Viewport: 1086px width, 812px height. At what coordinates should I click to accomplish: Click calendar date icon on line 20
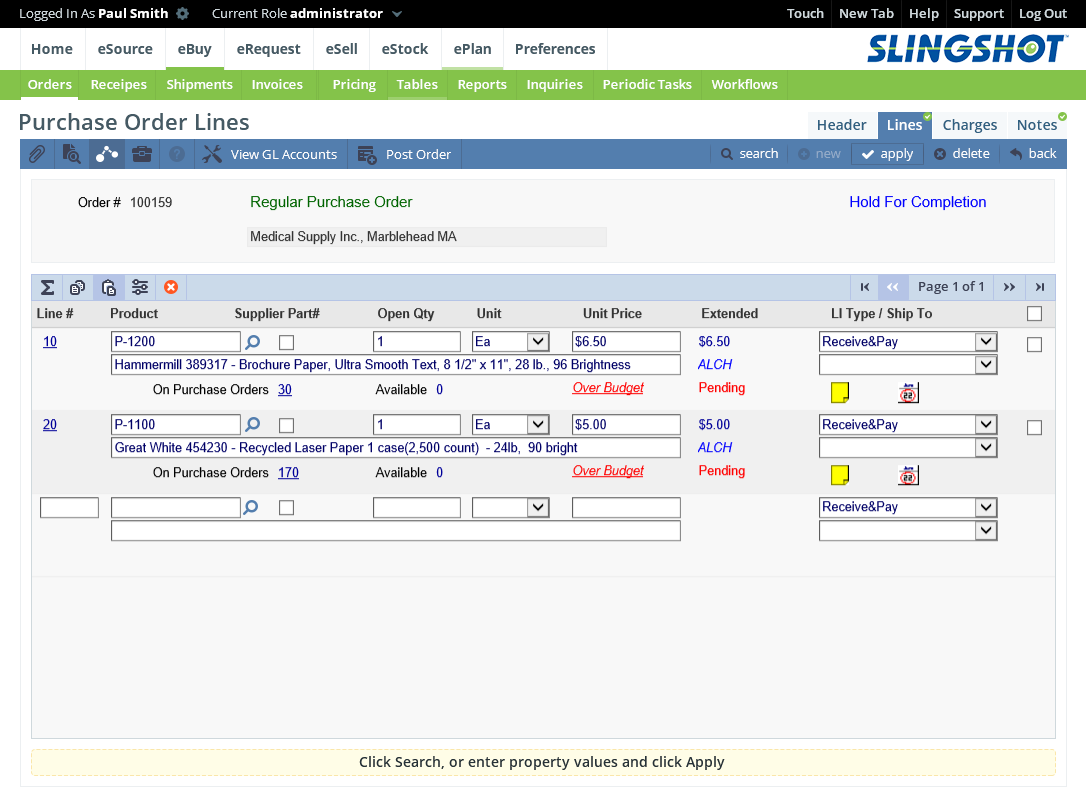click(908, 475)
